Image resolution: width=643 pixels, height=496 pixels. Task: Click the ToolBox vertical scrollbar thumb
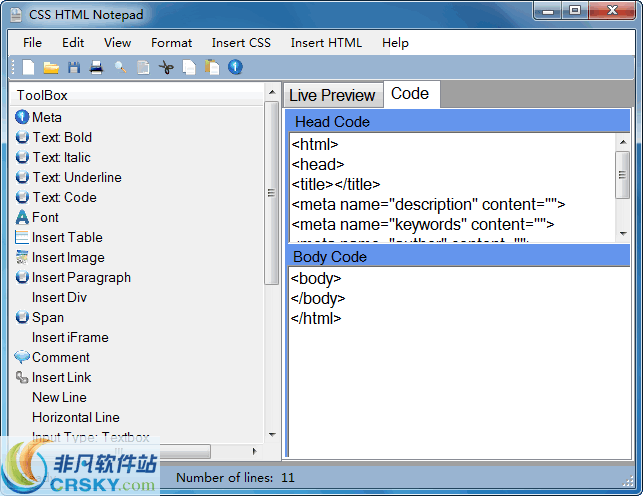(x=271, y=193)
